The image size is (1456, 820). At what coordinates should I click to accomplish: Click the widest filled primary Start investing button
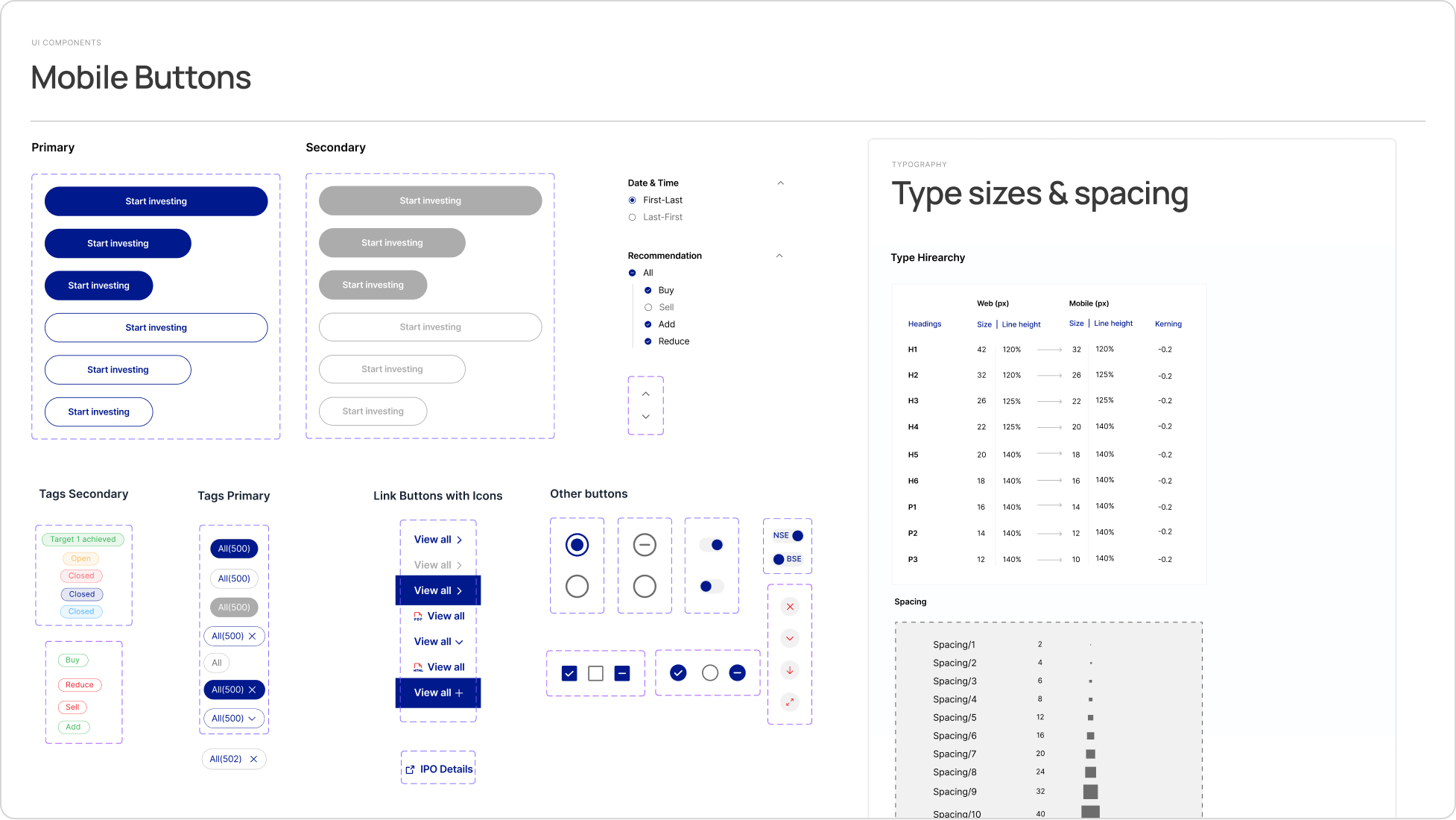point(156,201)
